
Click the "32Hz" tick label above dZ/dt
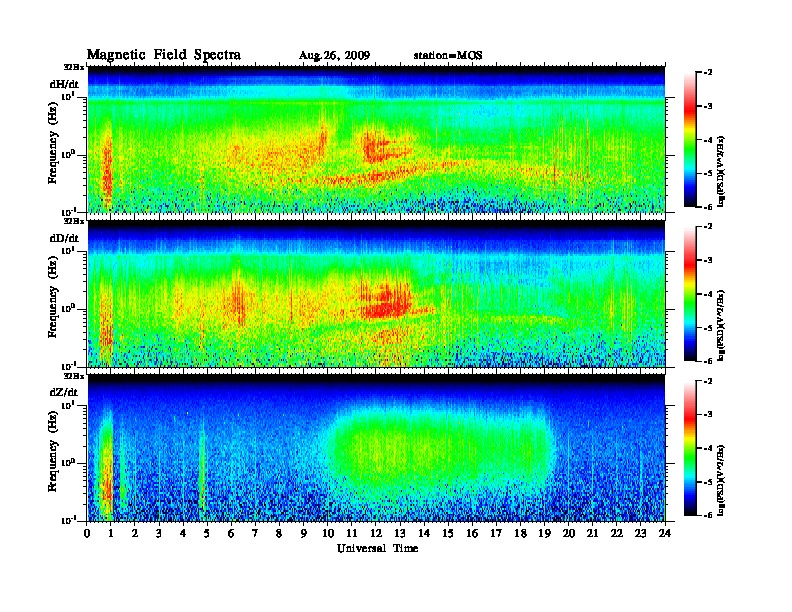coord(74,376)
